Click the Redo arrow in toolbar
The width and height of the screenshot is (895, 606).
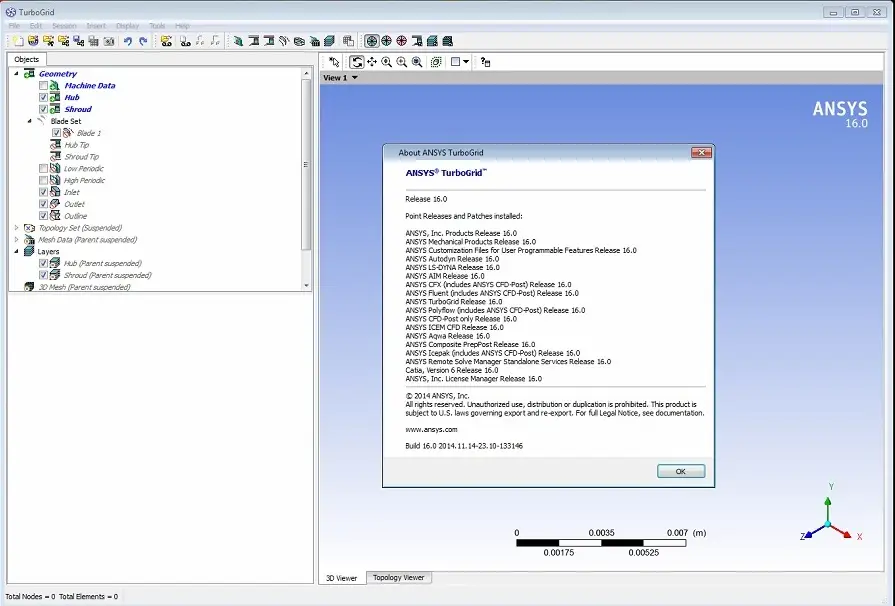coord(143,41)
